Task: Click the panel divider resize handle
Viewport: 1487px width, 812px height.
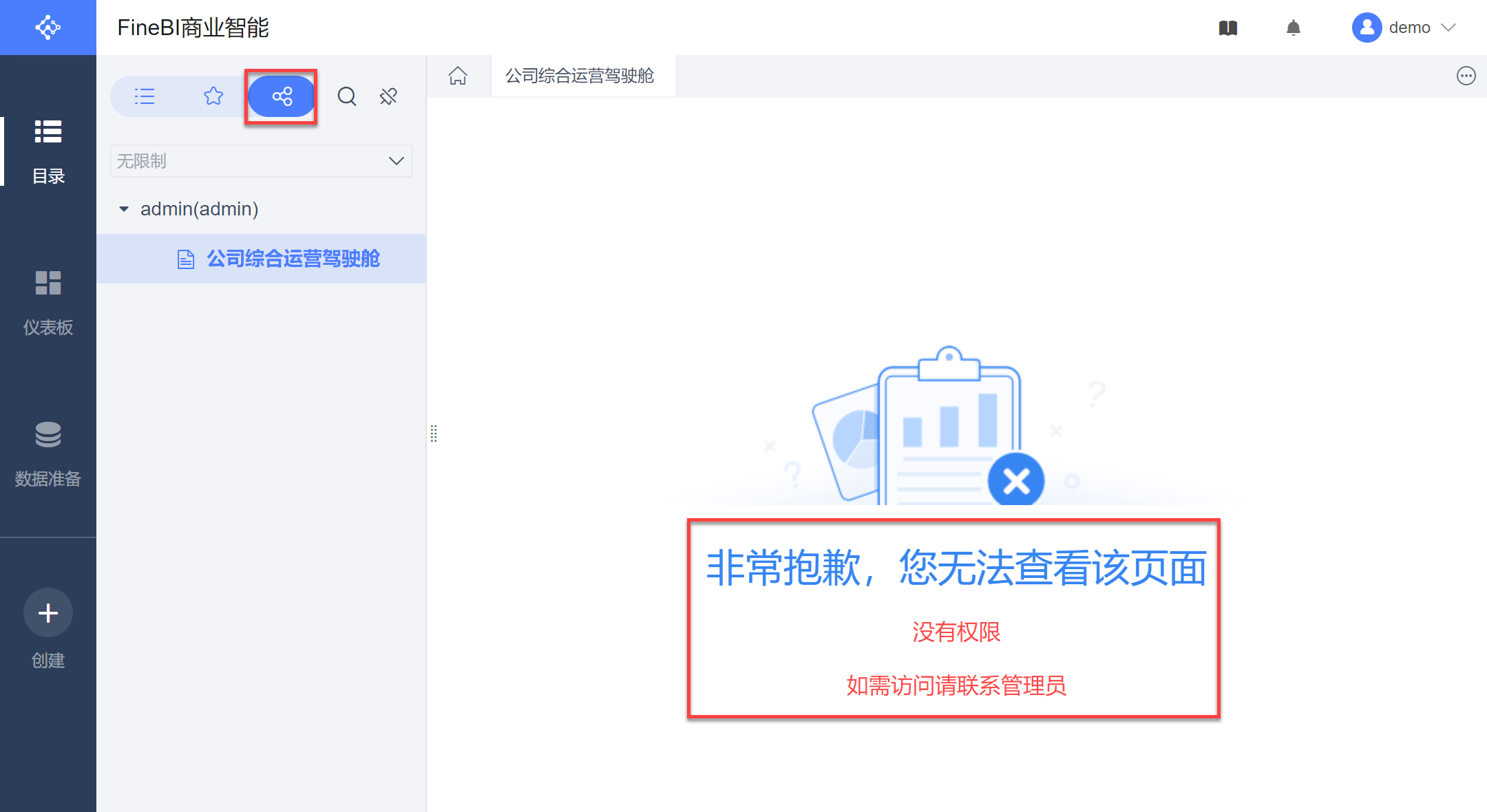Action: 434,434
